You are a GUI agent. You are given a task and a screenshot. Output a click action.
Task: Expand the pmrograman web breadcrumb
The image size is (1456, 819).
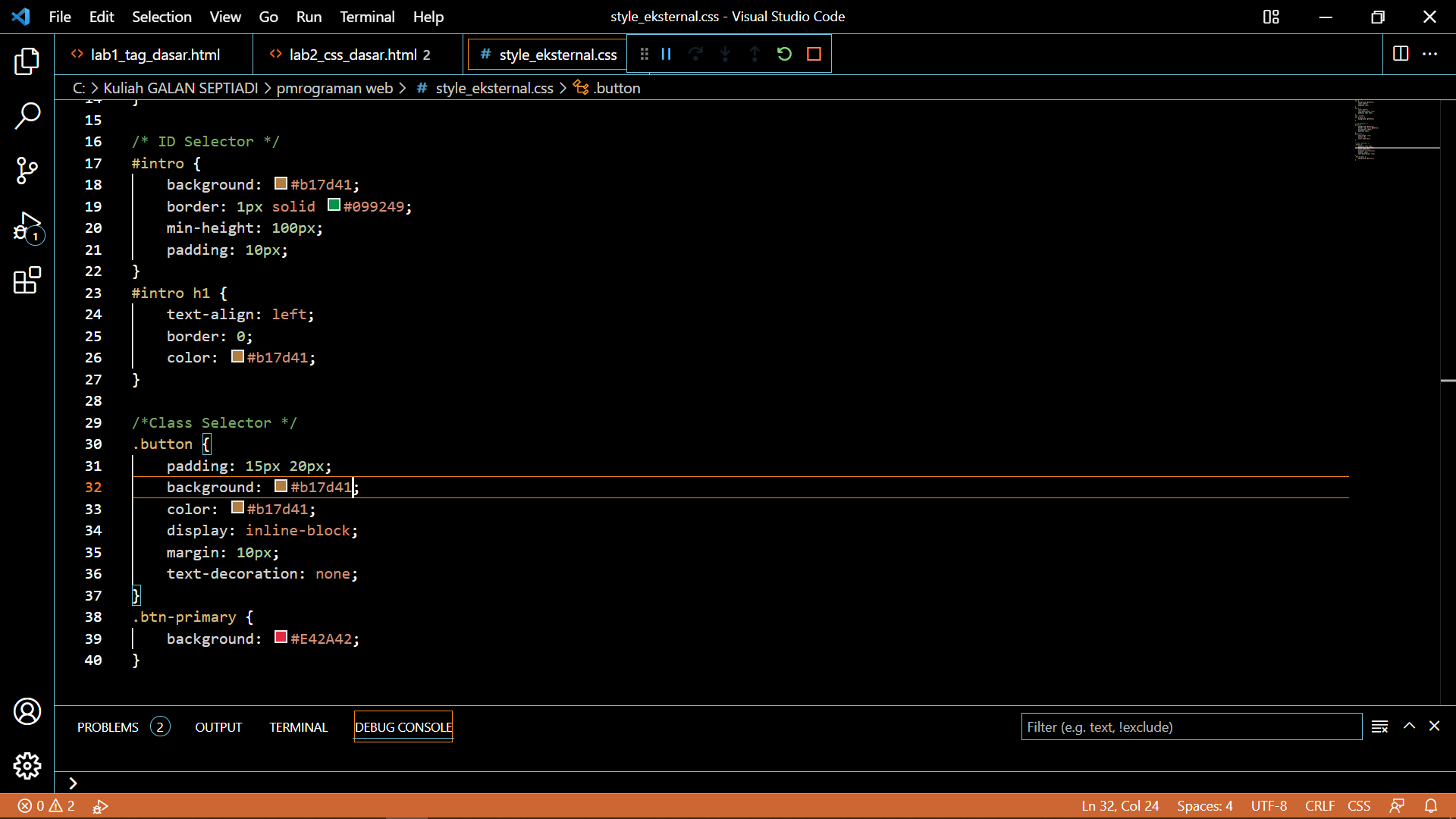coord(334,88)
